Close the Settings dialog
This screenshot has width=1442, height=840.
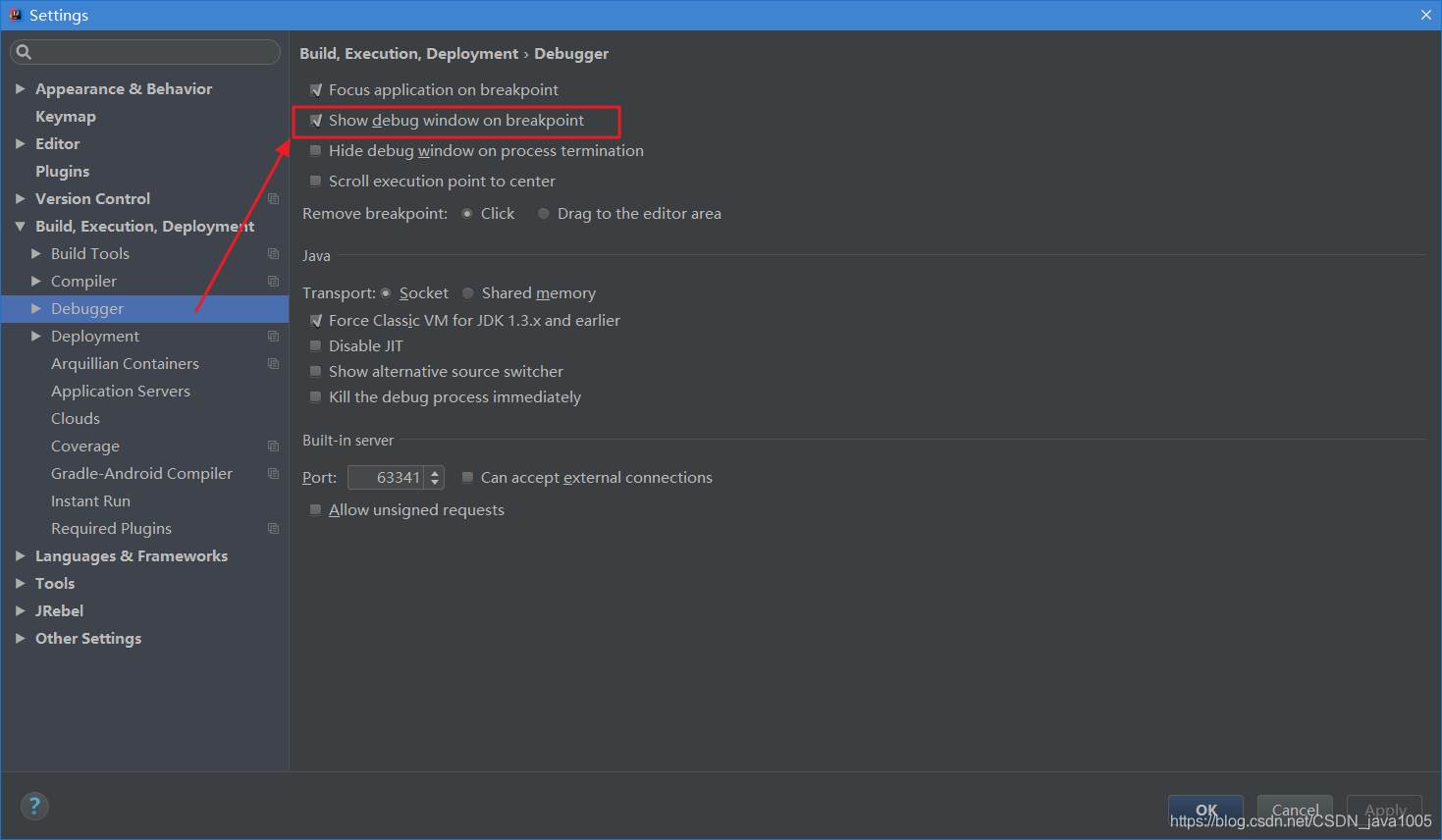pyautogui.click(x=1426, y=15)
